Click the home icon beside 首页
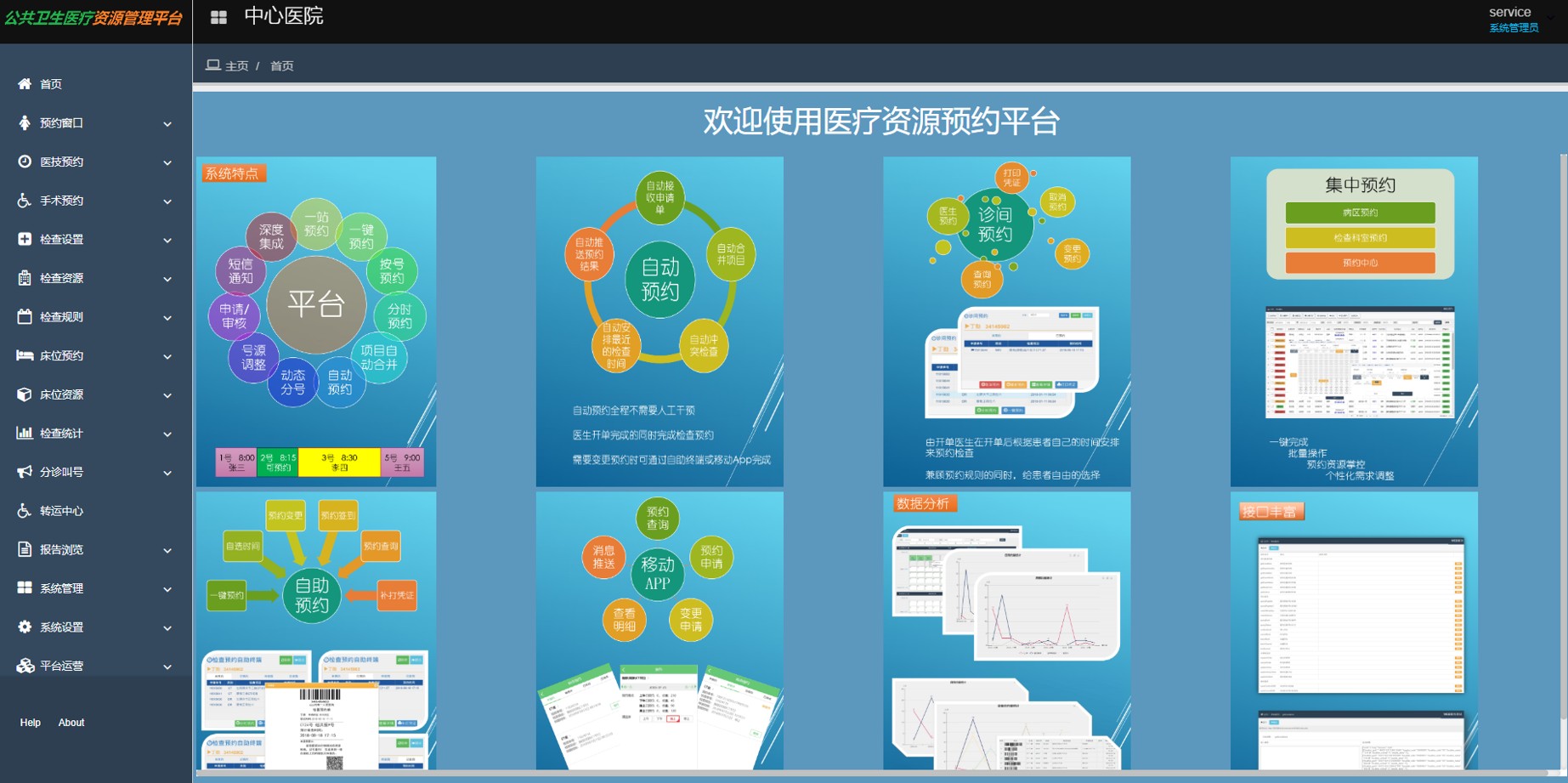 click(25, 83)
